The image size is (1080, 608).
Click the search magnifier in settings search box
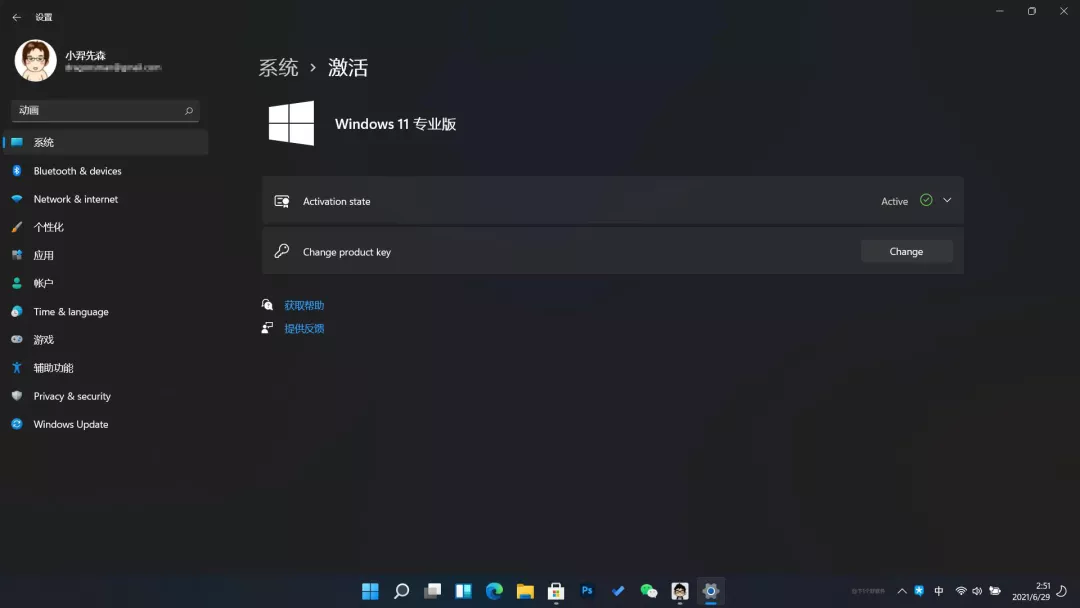[189, 110]
